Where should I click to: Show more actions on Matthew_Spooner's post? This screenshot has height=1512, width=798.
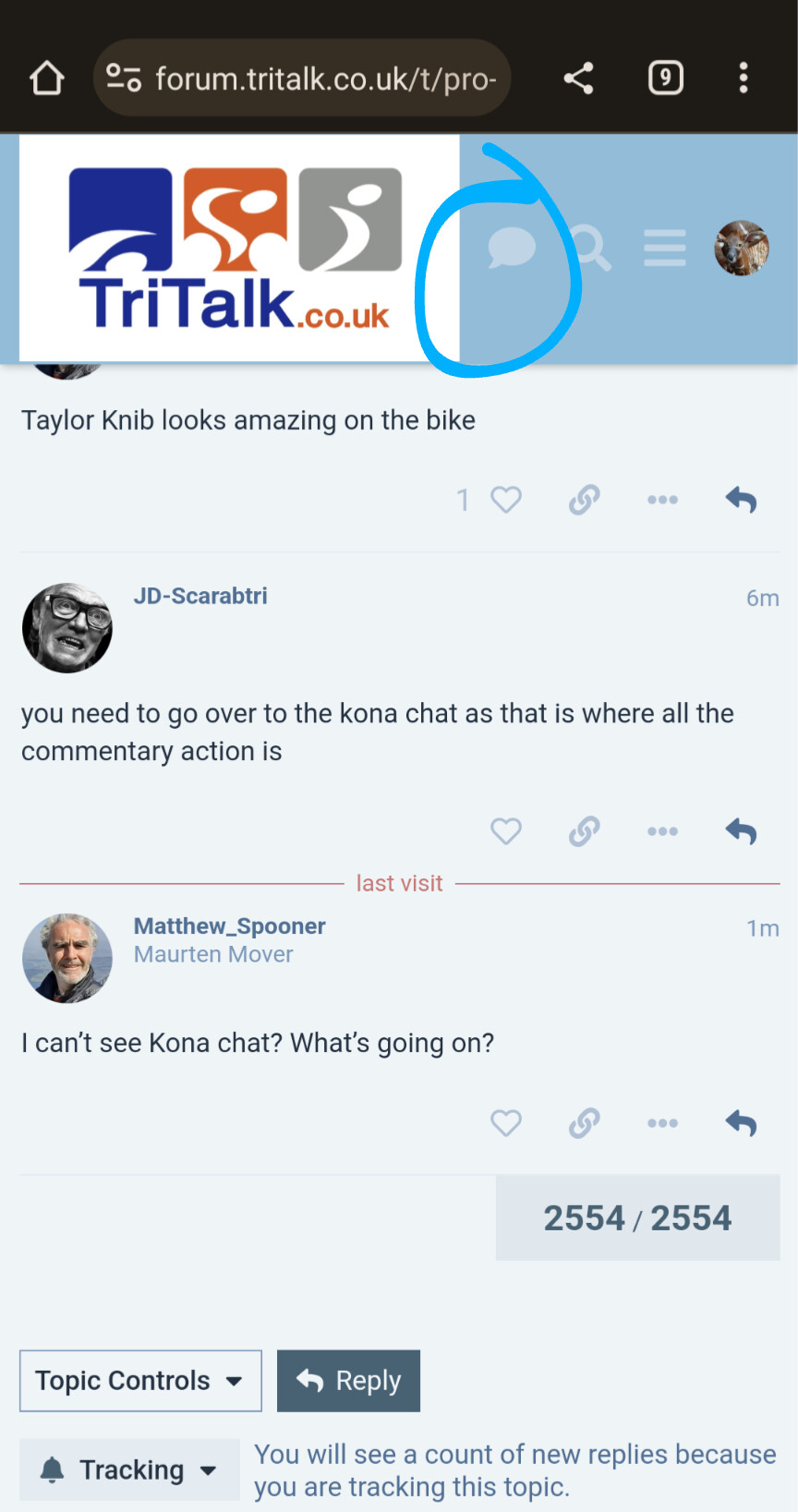662,1123
